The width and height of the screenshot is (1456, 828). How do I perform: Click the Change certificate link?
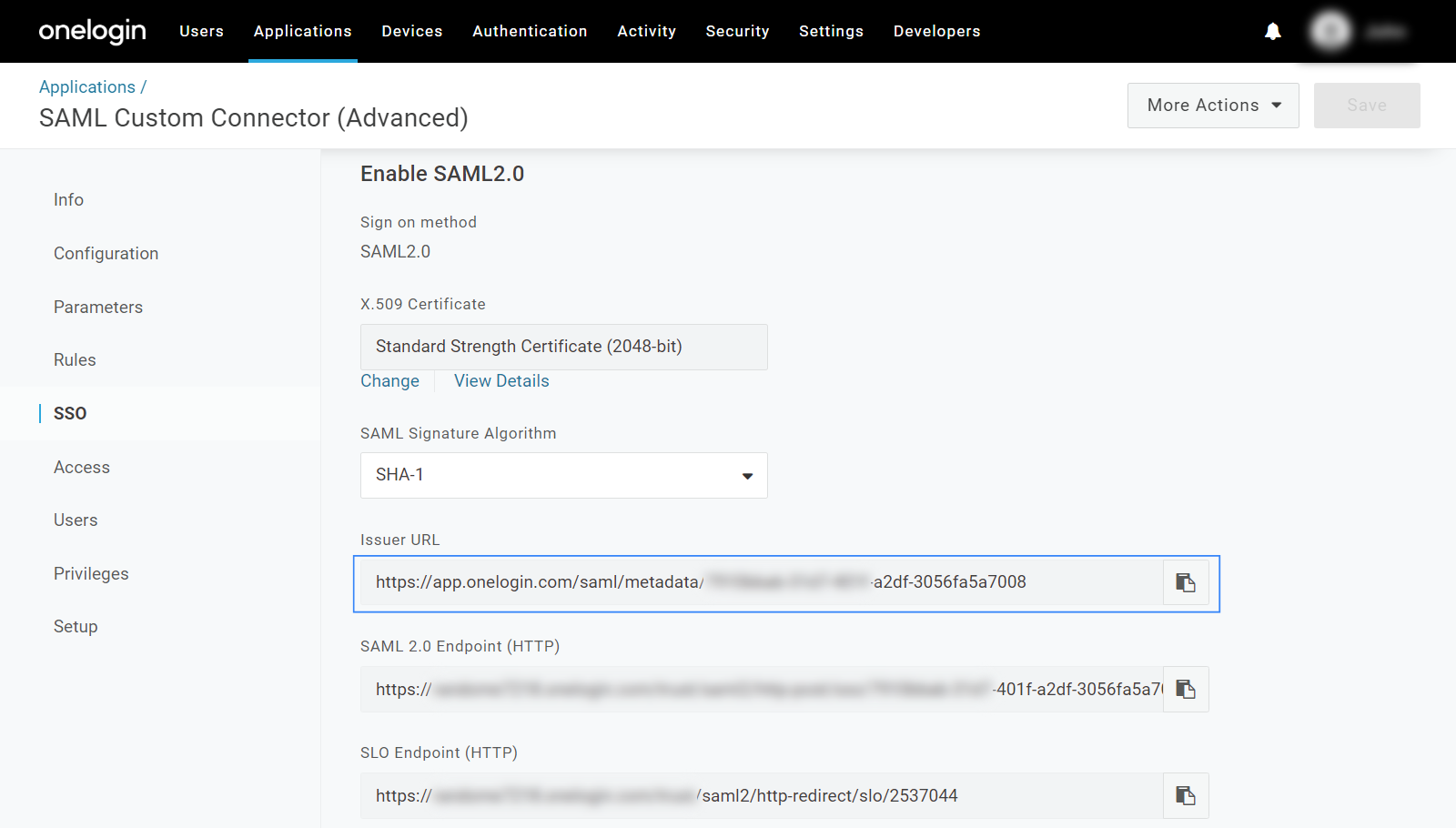tap(389, 381)
